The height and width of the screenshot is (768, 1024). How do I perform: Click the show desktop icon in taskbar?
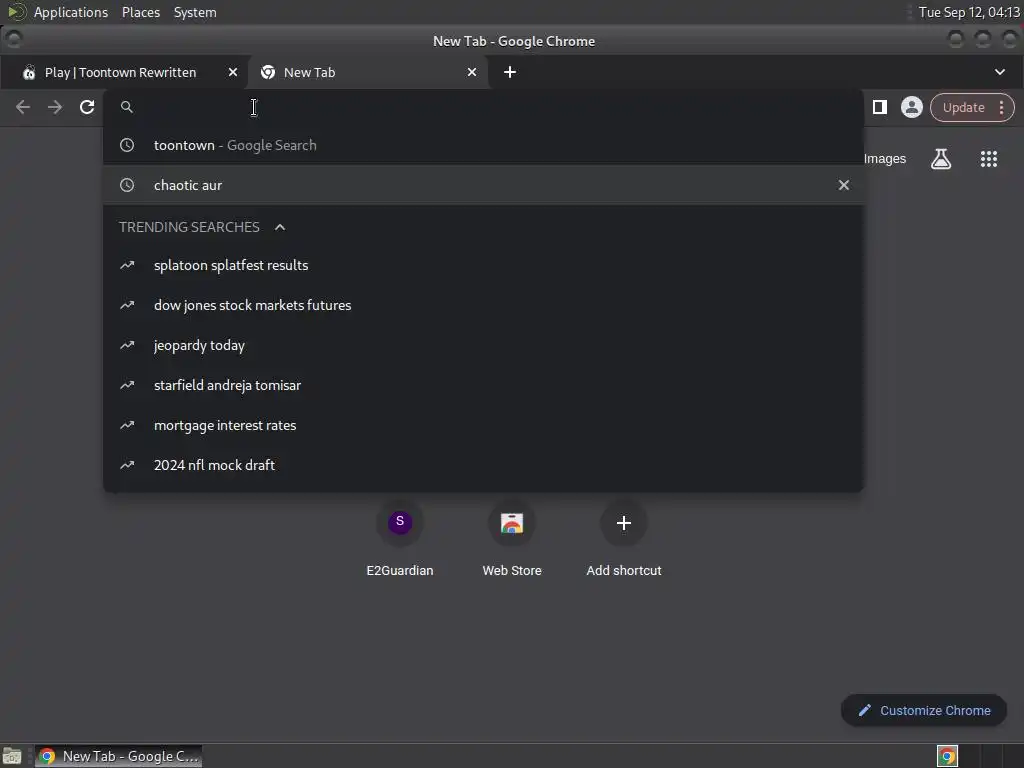12,756
